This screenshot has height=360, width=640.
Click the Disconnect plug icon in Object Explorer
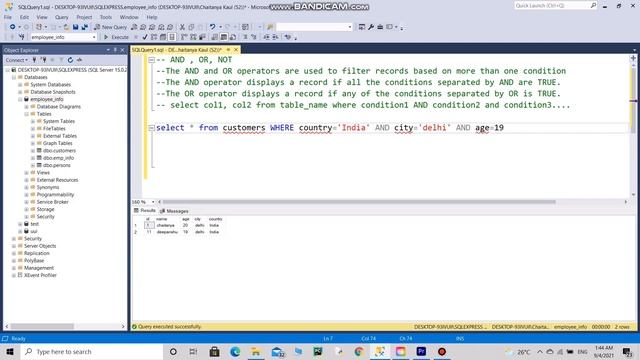[x=43, y=60]
